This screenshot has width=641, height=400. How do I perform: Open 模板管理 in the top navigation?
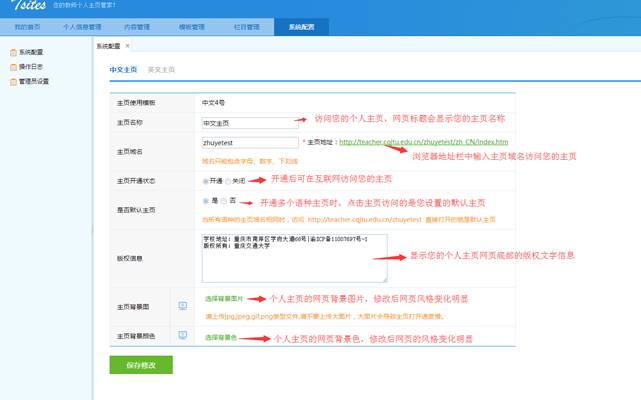pos(192,27)
